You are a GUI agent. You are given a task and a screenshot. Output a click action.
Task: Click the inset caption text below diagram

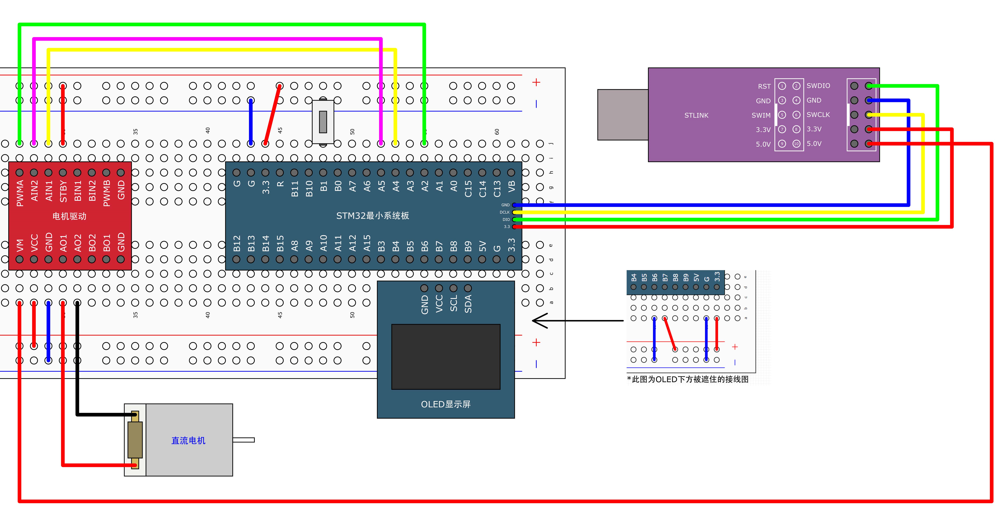688,380
